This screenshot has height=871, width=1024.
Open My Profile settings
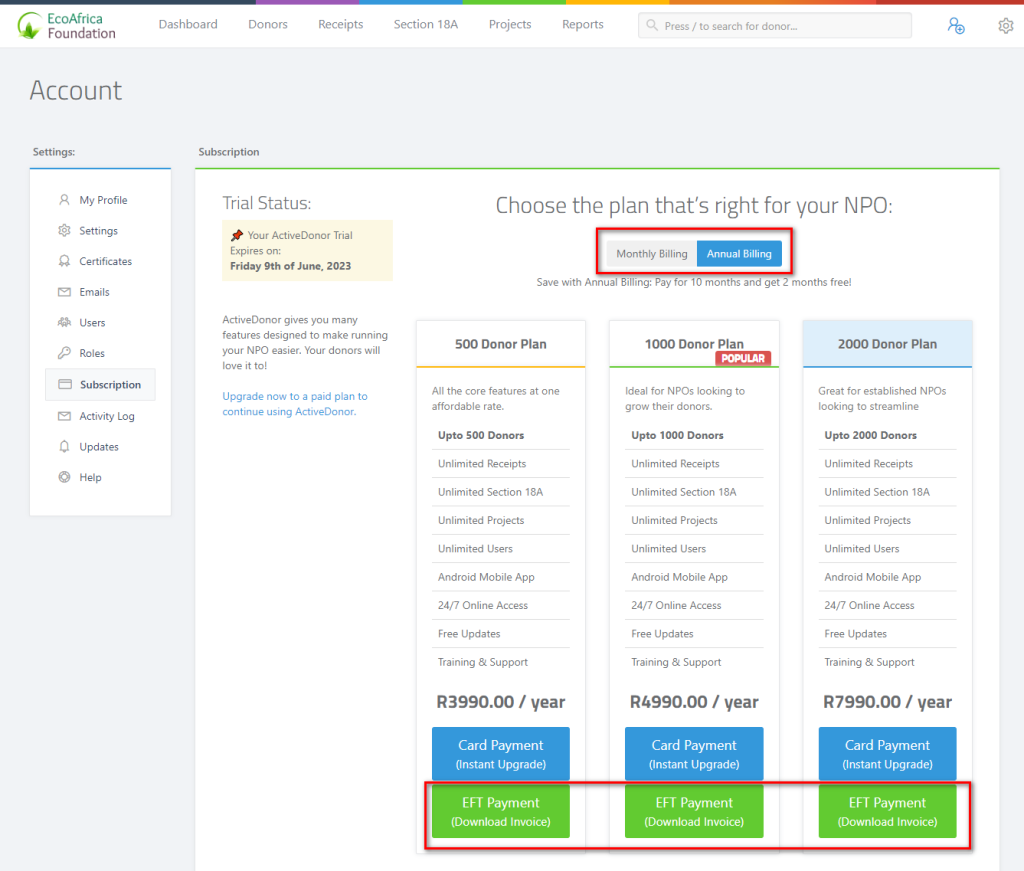click(101, 200)
